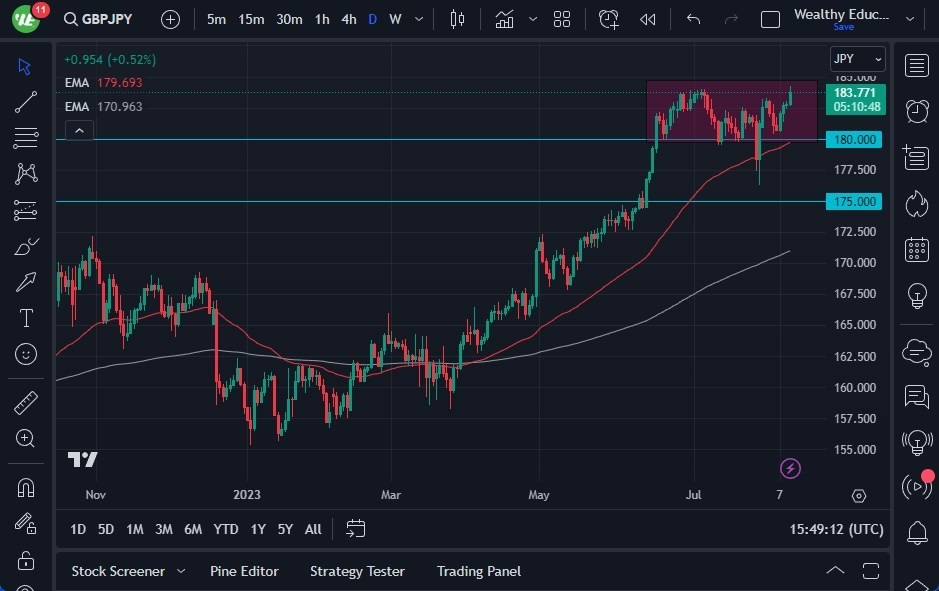Viewport: 939px width, 591px height.
Task: Select the Measure ruler tool
Action: coord(25,402)
